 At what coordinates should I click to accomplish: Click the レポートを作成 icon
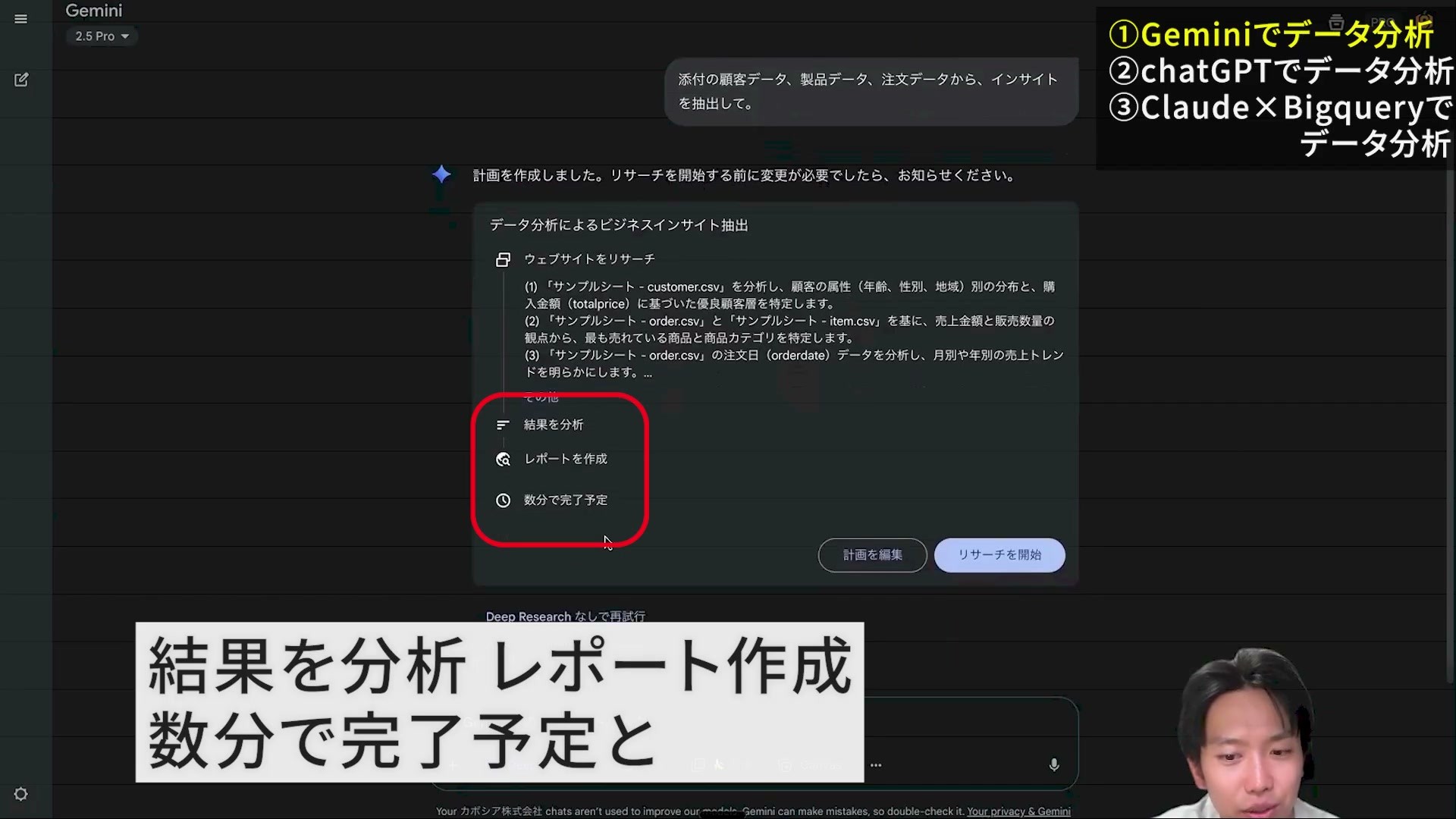pos(503,460)
